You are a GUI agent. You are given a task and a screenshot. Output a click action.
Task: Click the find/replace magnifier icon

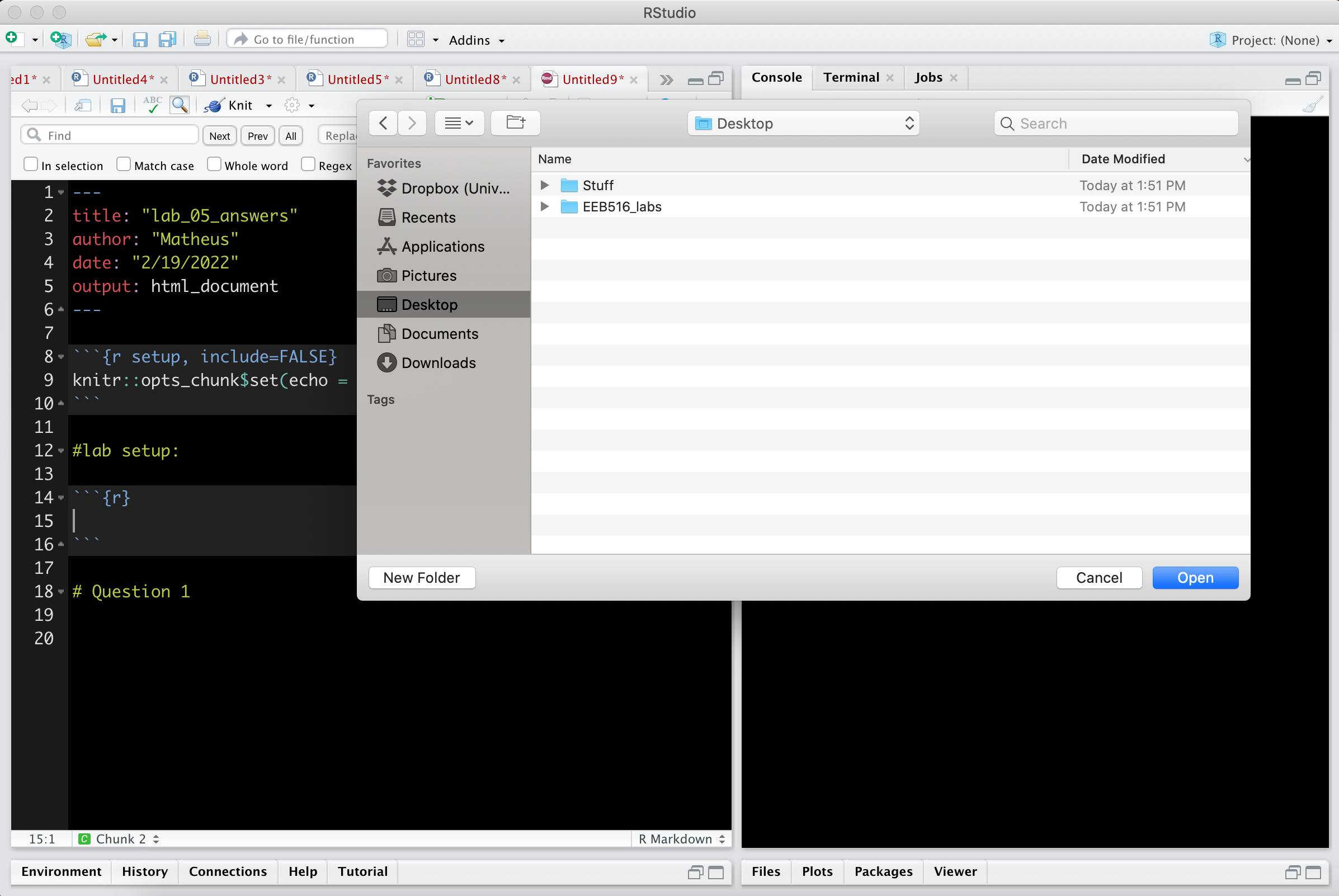[x=180, y=105]
